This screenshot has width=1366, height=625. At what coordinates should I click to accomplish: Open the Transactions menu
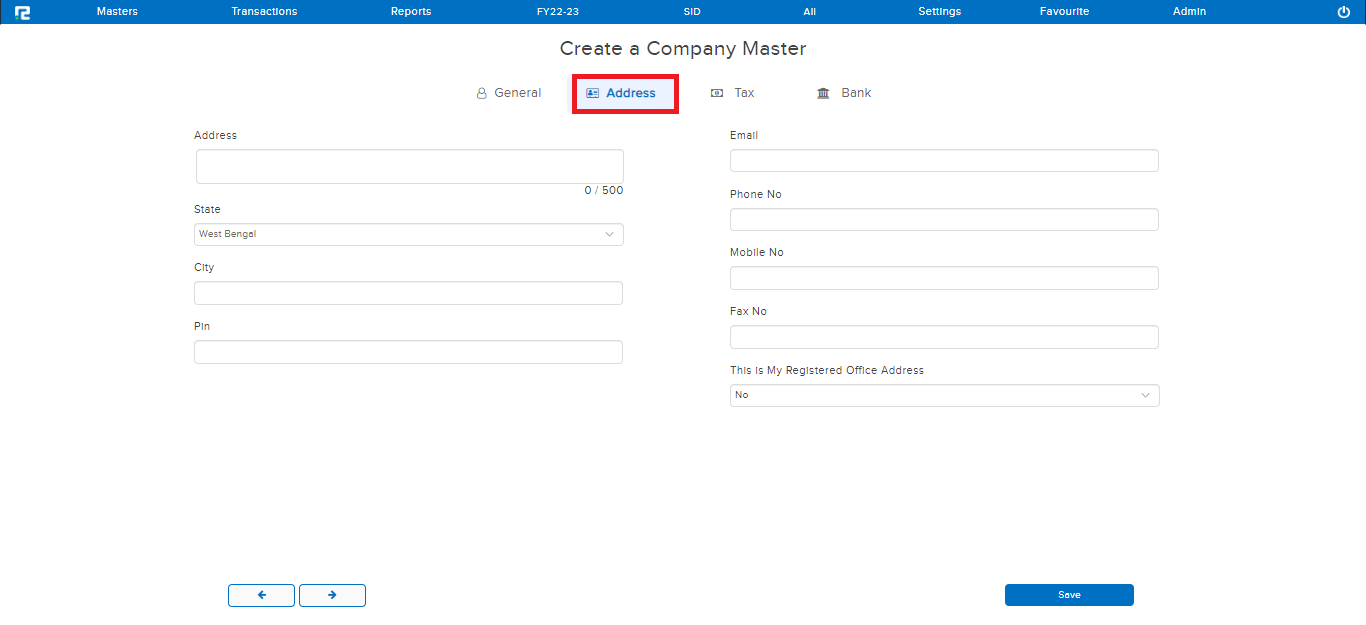(x=264, y=12)
